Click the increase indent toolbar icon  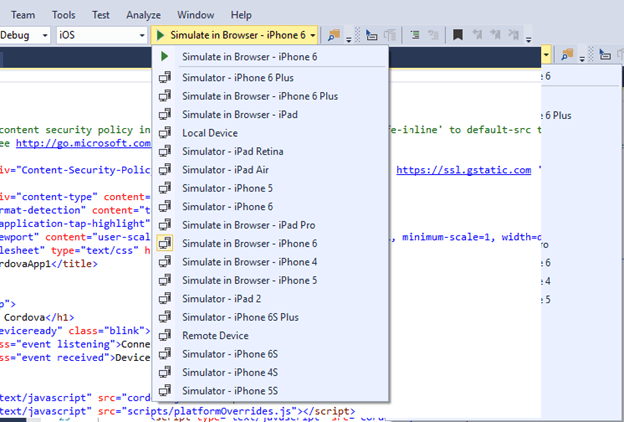415,35
